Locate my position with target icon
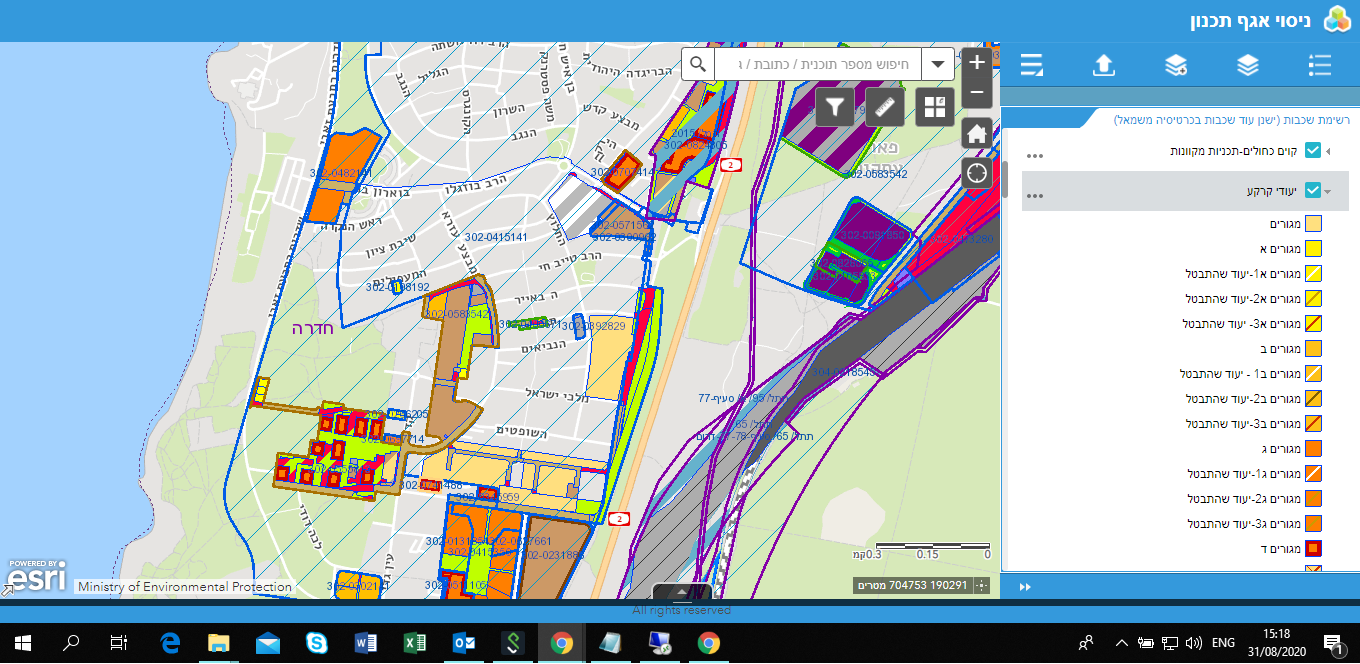The width and height of the screenshot is (1360, 664). [977, 173]
